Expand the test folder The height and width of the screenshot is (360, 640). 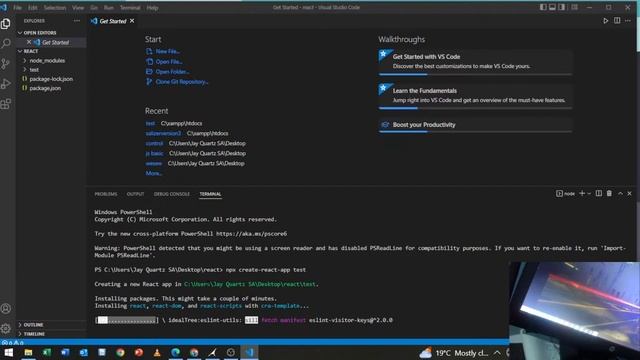click(34, 70)
